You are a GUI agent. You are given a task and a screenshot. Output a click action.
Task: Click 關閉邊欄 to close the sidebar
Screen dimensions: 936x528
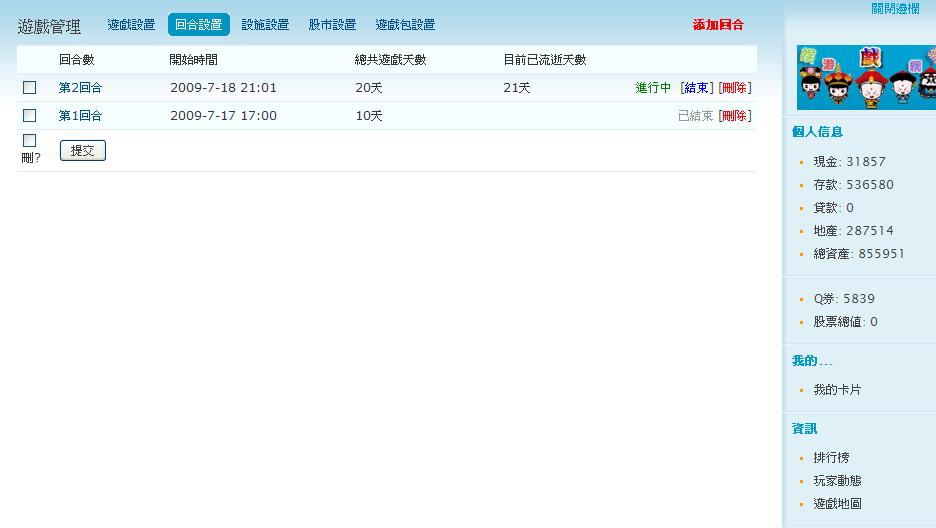[895, 8]
